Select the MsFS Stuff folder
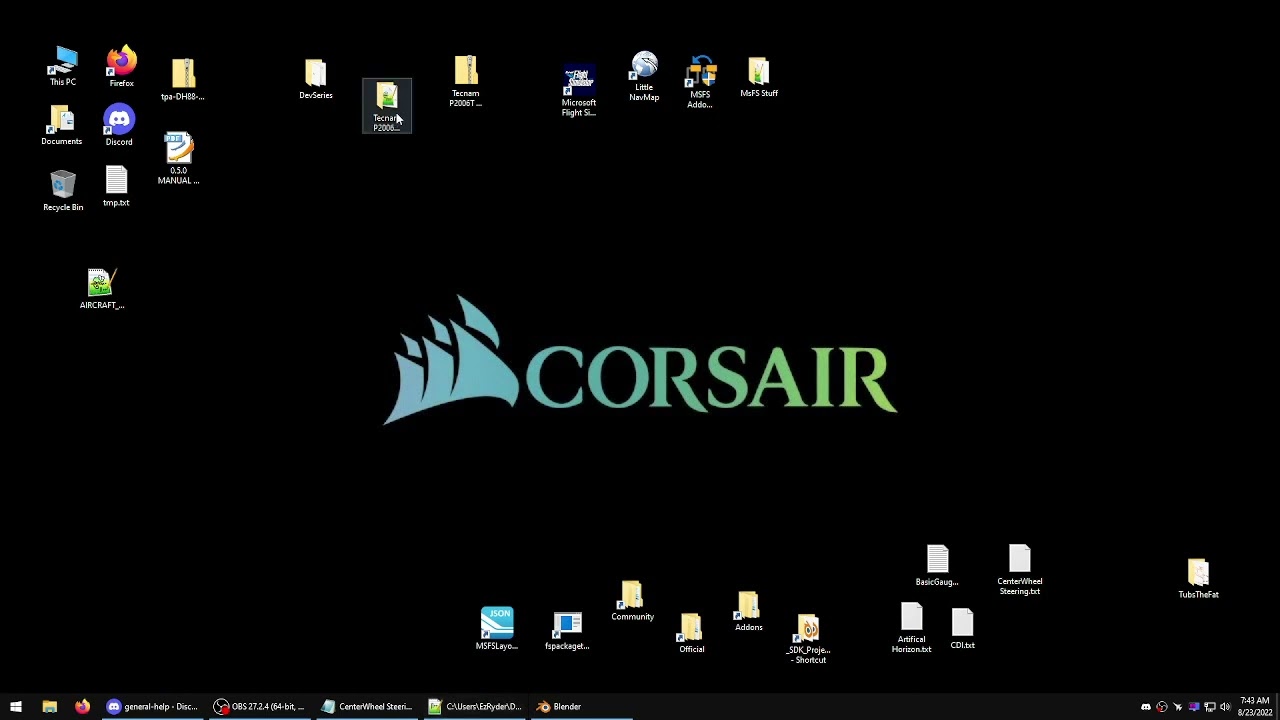 758,78
